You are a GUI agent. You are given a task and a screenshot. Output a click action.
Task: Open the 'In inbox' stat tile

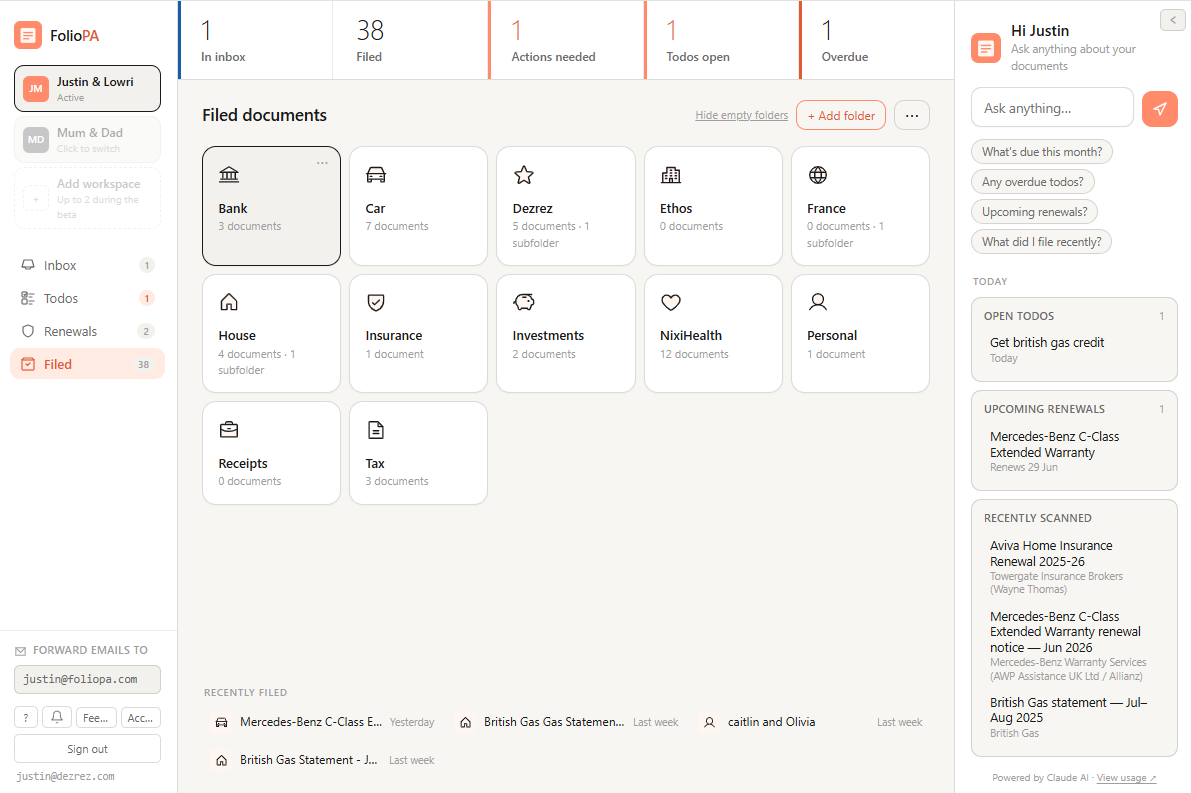click(x=256, y=40)
